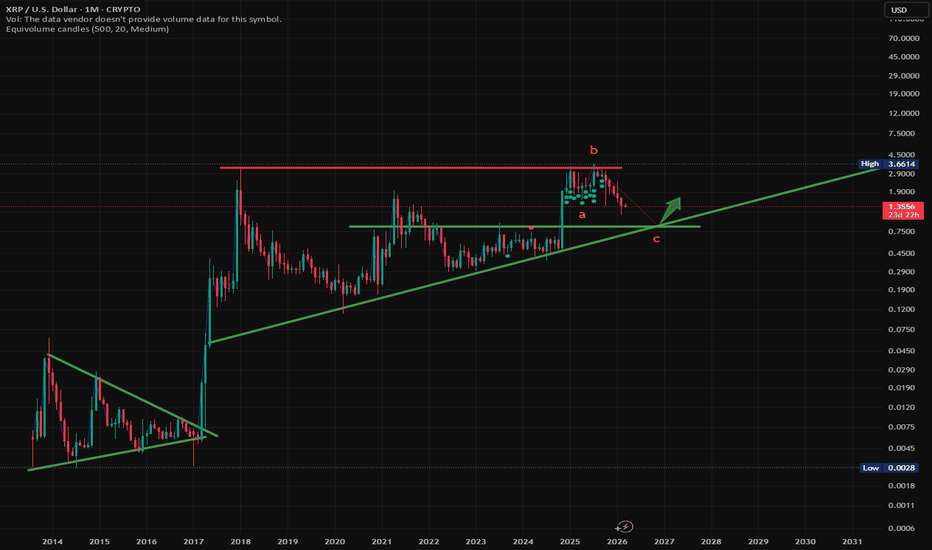Select the red horizontal resistance line
This screenshot has height=550, width=932.
(421, 168)
